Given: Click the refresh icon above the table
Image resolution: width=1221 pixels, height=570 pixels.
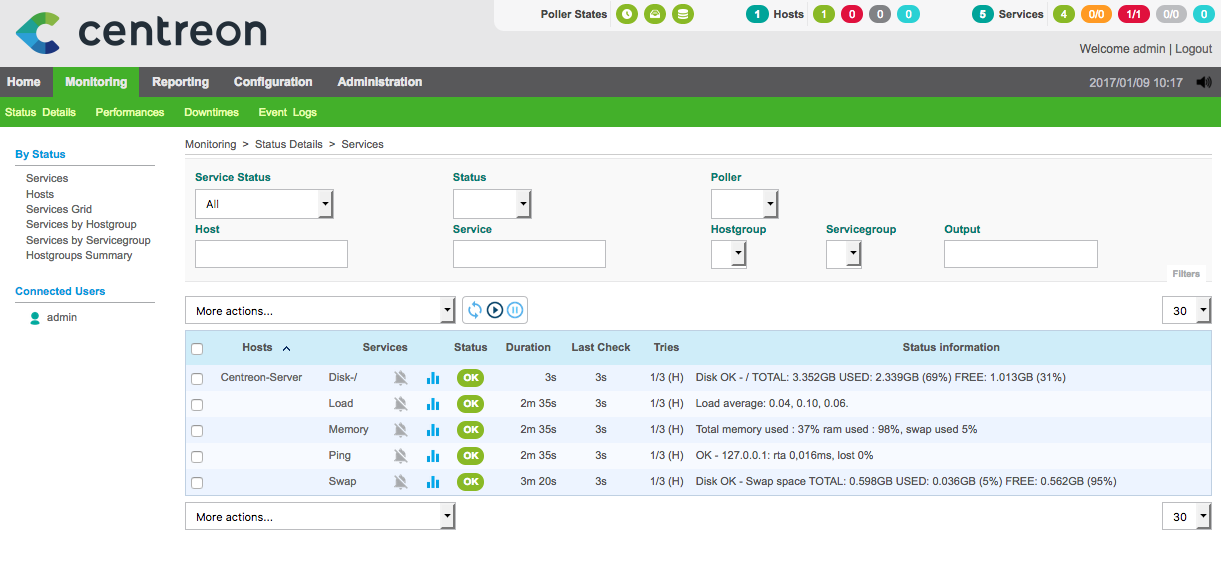Looking at the screenshot, I should [475, 310].
